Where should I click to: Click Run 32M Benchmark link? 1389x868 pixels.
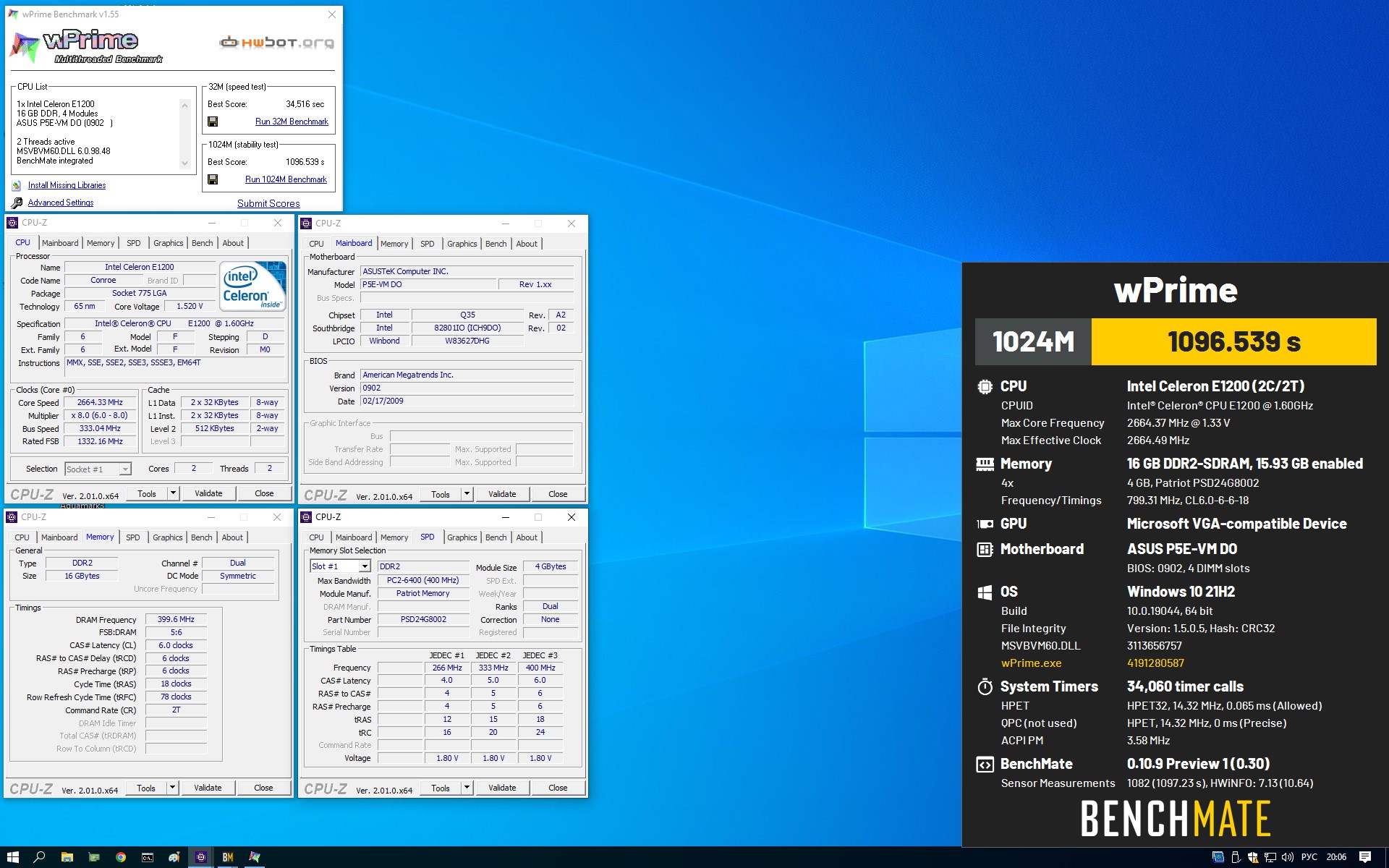pyautogui.click(x=292, y=122)
